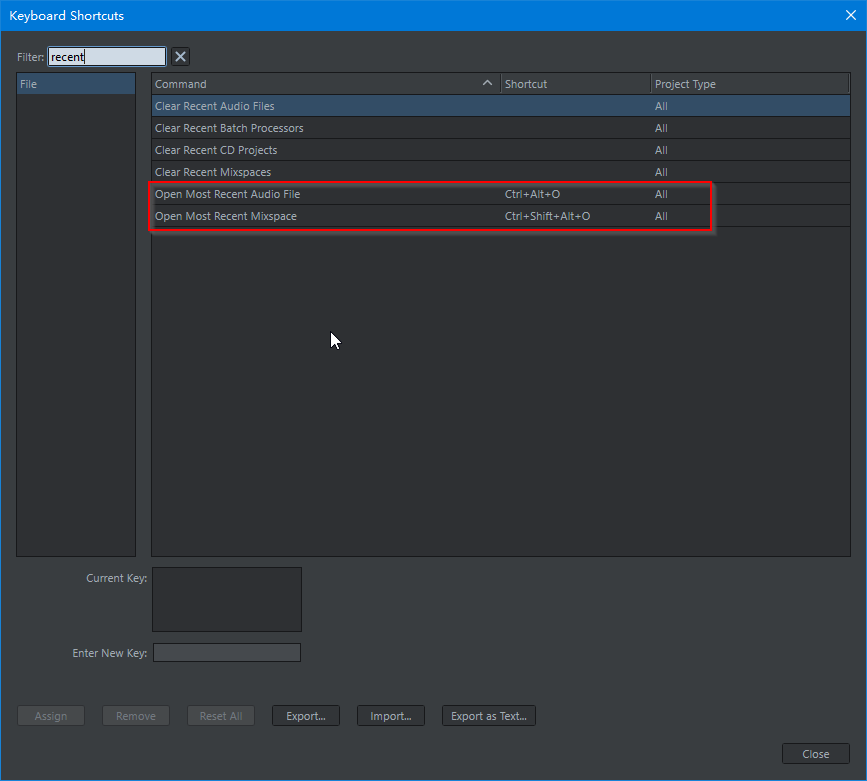Click Export as Text... button

pos(489,716)
